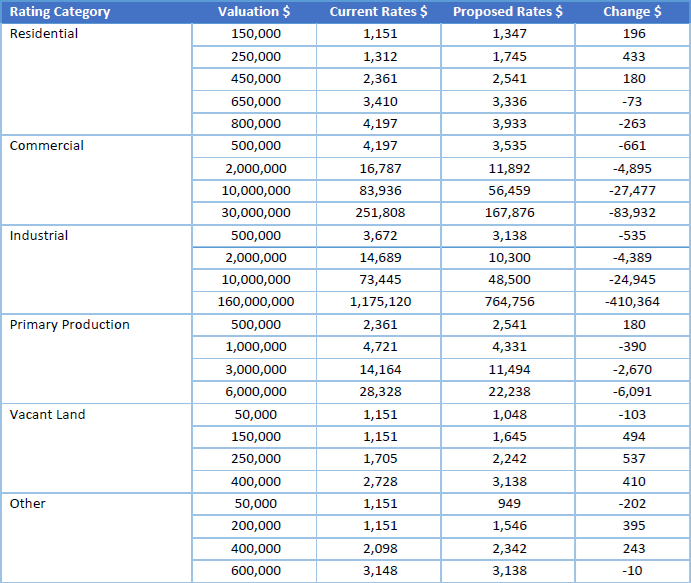
Task: Click proposed rate value 167,876
Action: [x=509, y=213]
